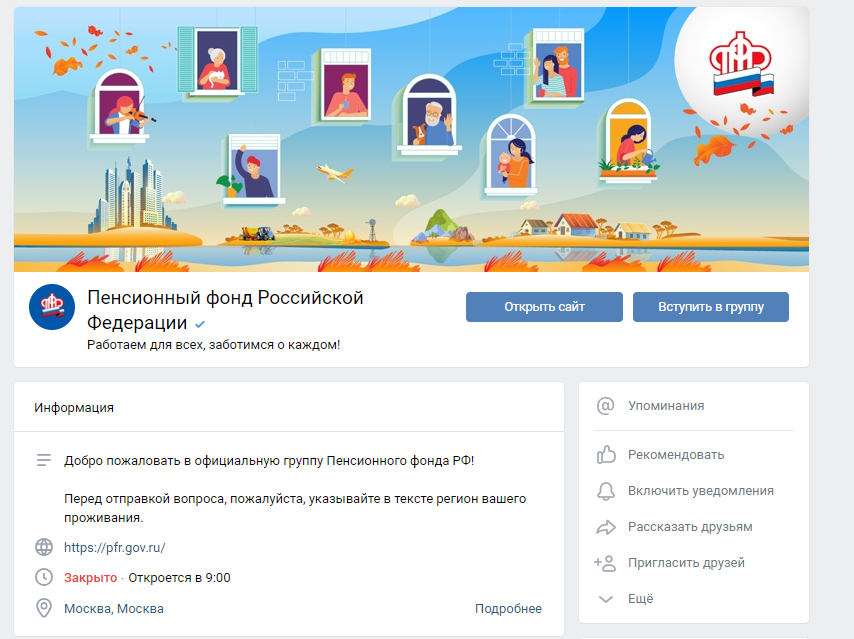Open the Подробнее details link
The height and width of the screenshot is (639, 854).
click(x=508, y=608)
